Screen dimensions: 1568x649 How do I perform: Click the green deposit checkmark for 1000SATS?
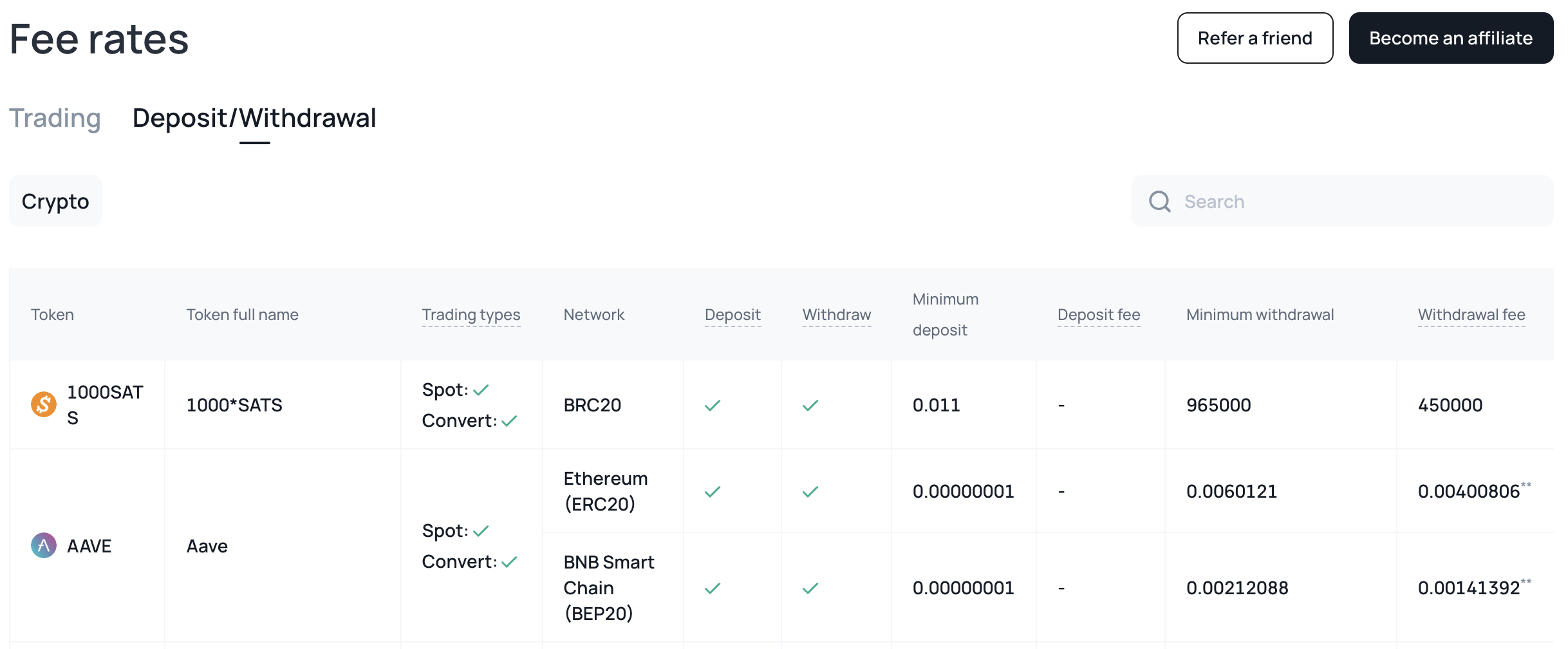pyautogui.click(x=712, y=405)
